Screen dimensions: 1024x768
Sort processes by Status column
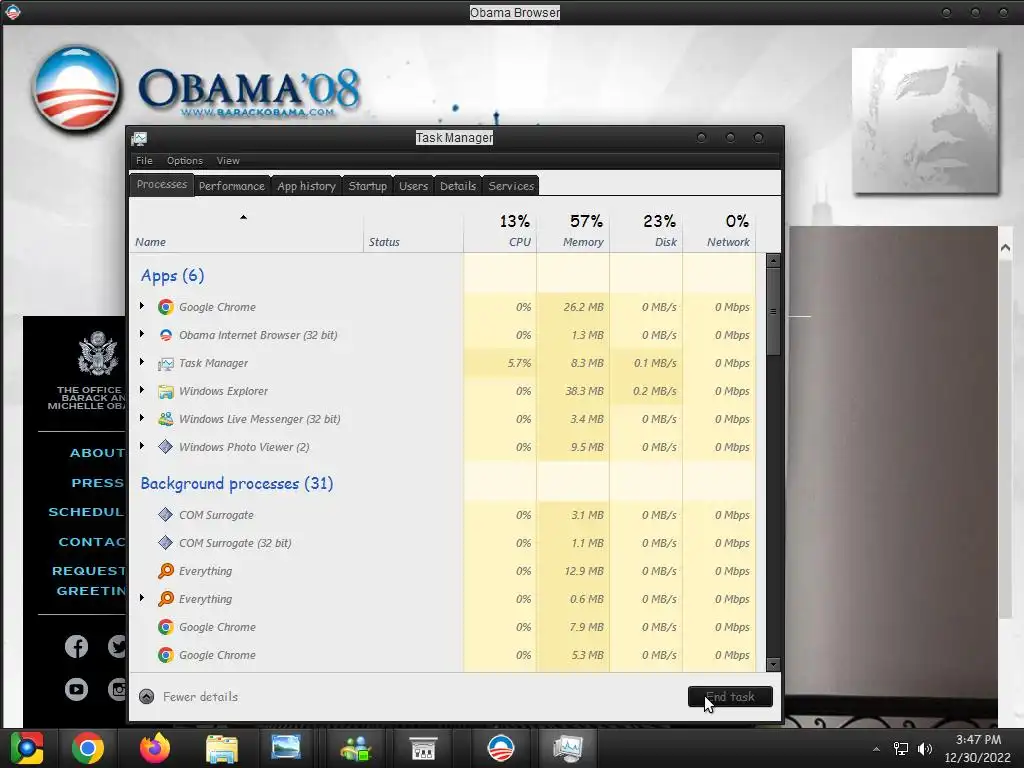pos(413,231)
